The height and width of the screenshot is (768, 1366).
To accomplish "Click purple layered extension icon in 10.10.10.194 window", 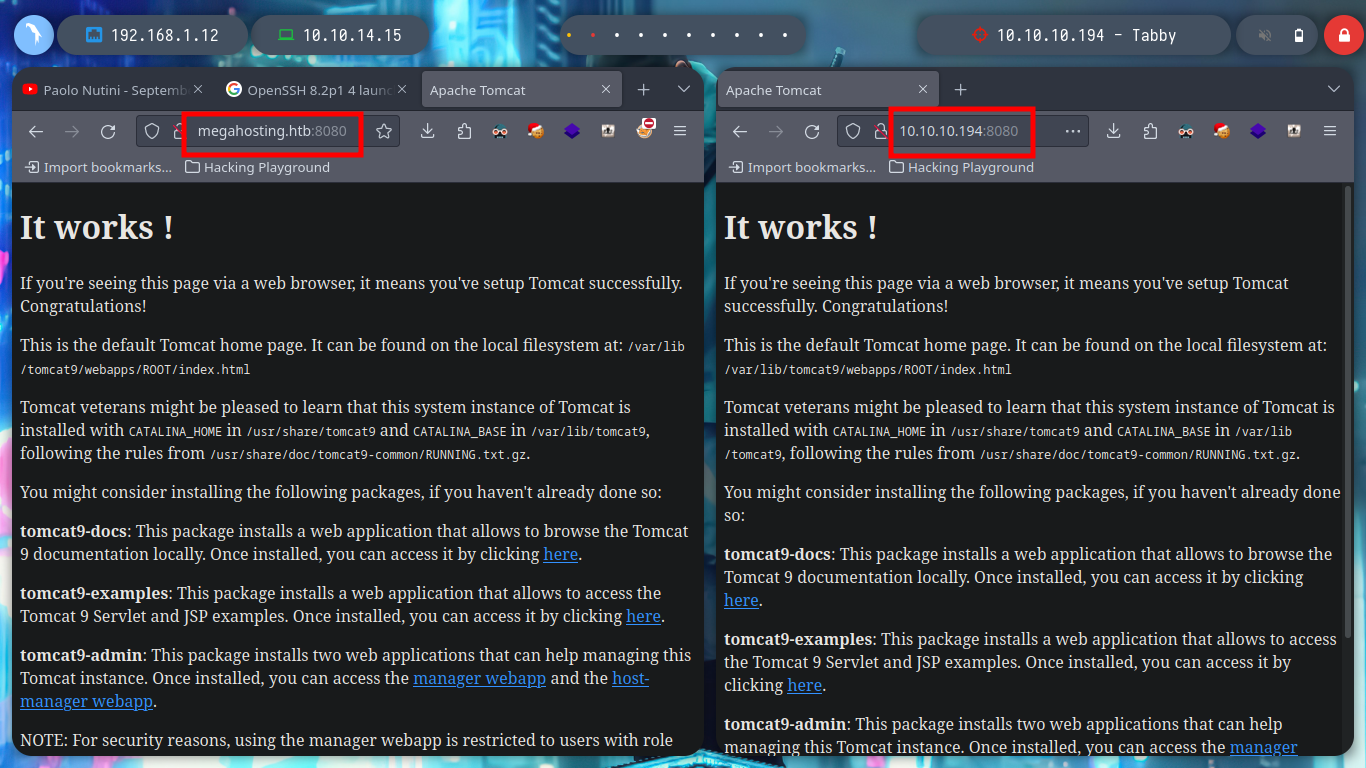I will (1258, 131).
